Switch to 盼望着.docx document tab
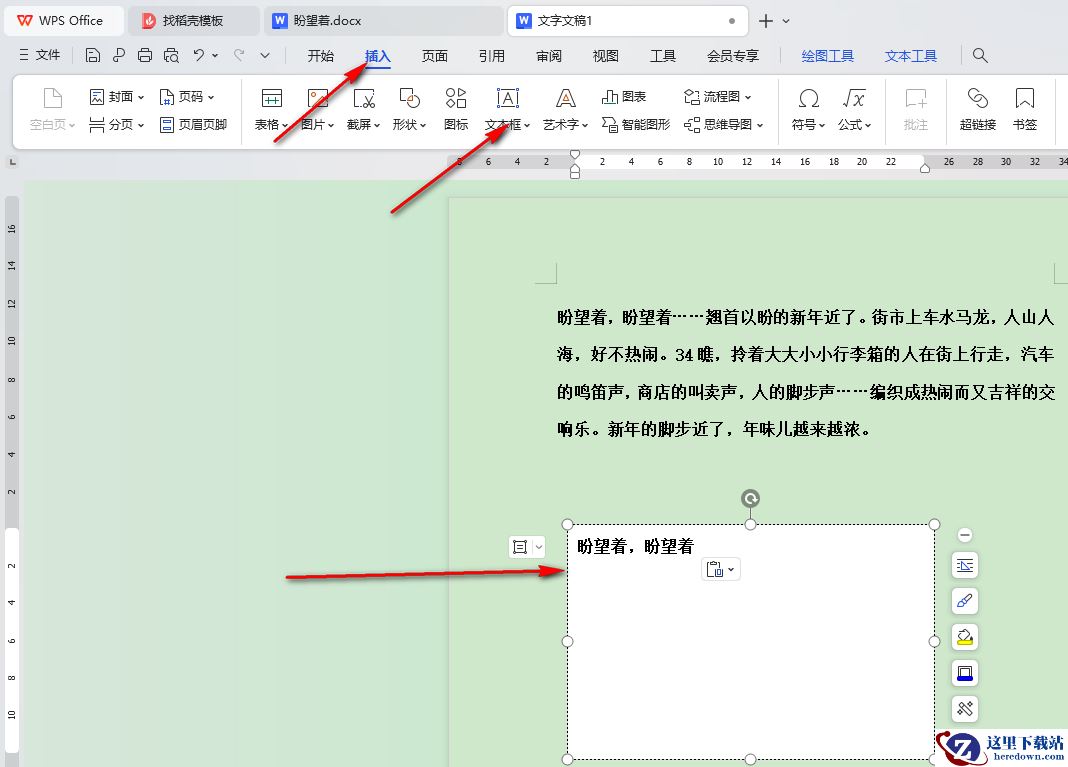This screenshot has height=767, width=1068. [x=383, y=21]
